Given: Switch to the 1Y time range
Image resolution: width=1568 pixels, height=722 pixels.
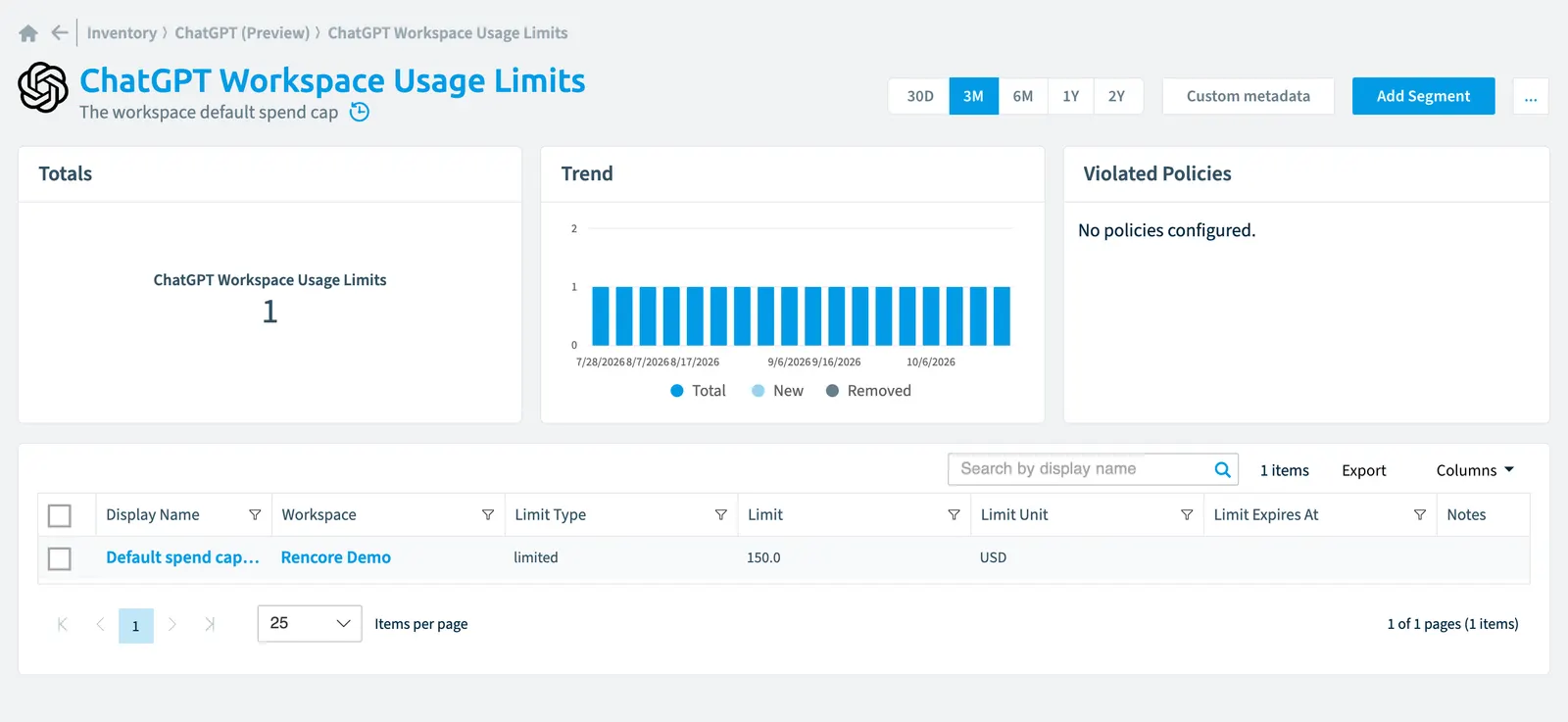Looking at the screenshot, I should point(1071,96).
